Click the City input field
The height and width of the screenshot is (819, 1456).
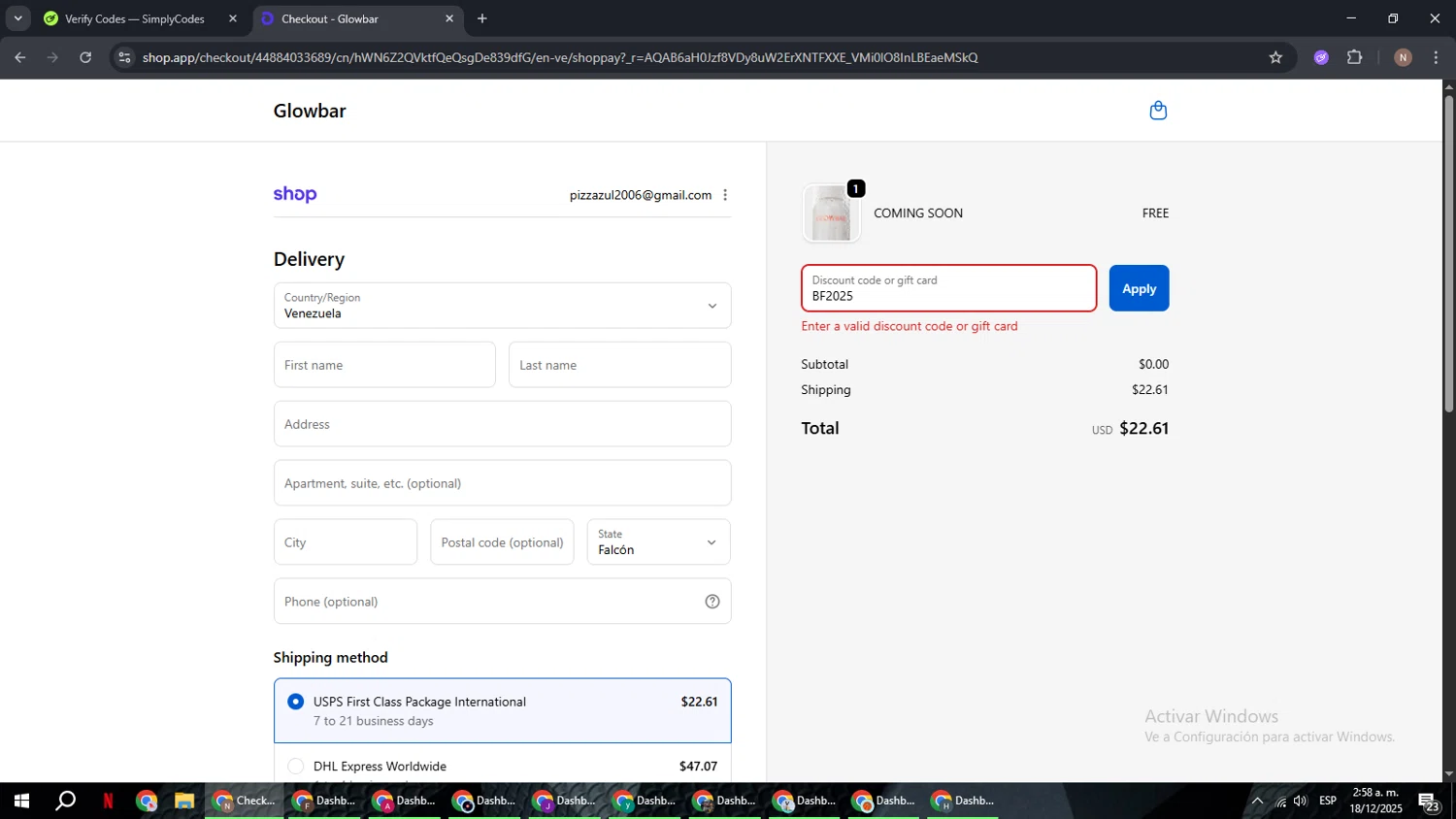pos(346,541)
